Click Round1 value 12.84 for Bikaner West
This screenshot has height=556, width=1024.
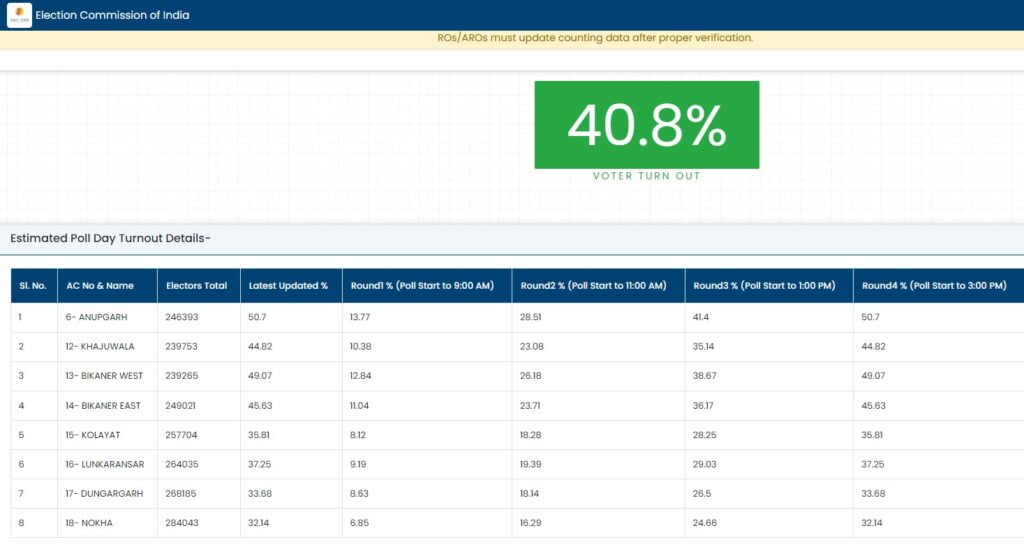point(360,376)
